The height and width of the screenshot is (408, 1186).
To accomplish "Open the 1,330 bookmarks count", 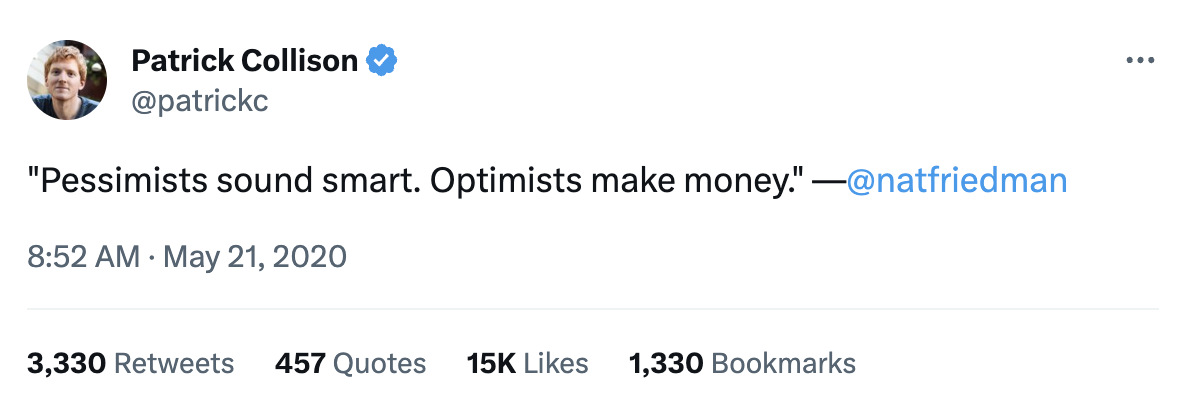I will [x=665, y=363].
